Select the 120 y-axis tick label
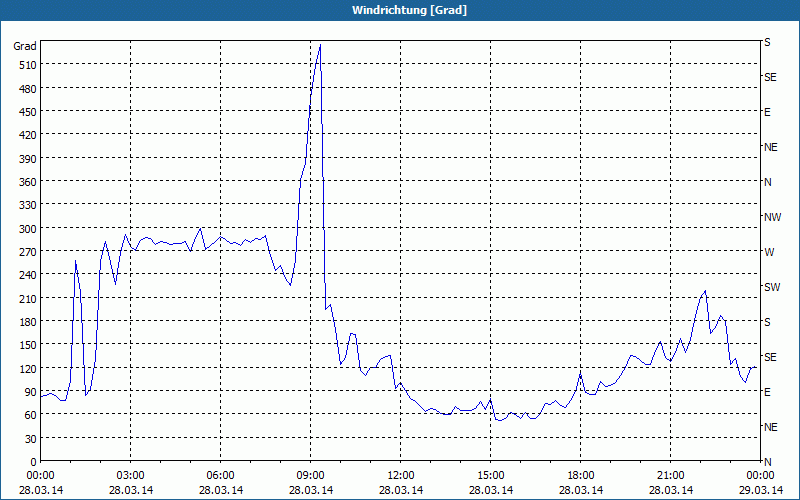The height and width of the screenshot is (500, 800). [x=28, y=368]
